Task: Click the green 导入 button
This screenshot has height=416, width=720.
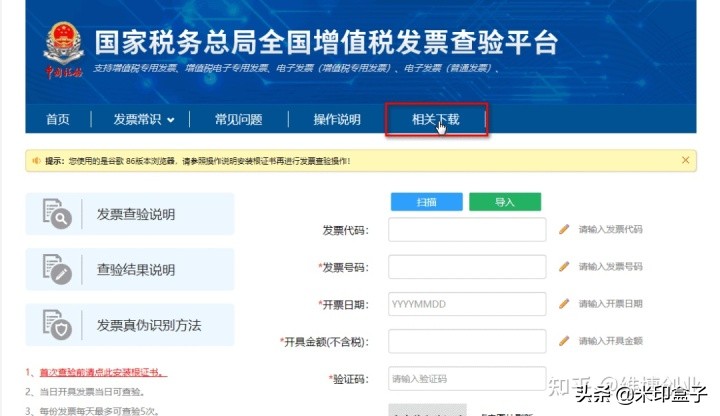Action: (505, 202)
